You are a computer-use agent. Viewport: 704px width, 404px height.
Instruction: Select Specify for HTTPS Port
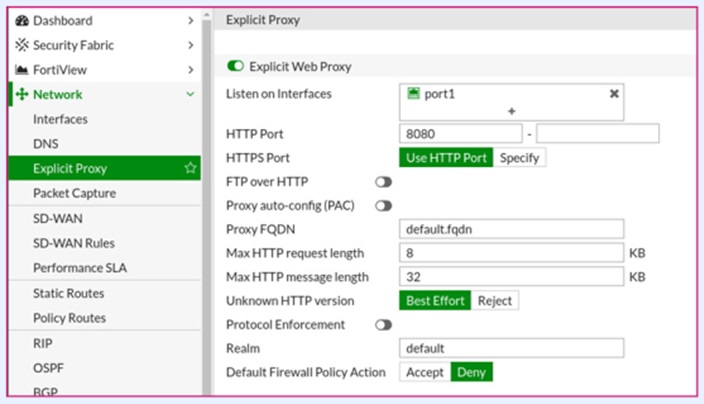click(520, 158)
